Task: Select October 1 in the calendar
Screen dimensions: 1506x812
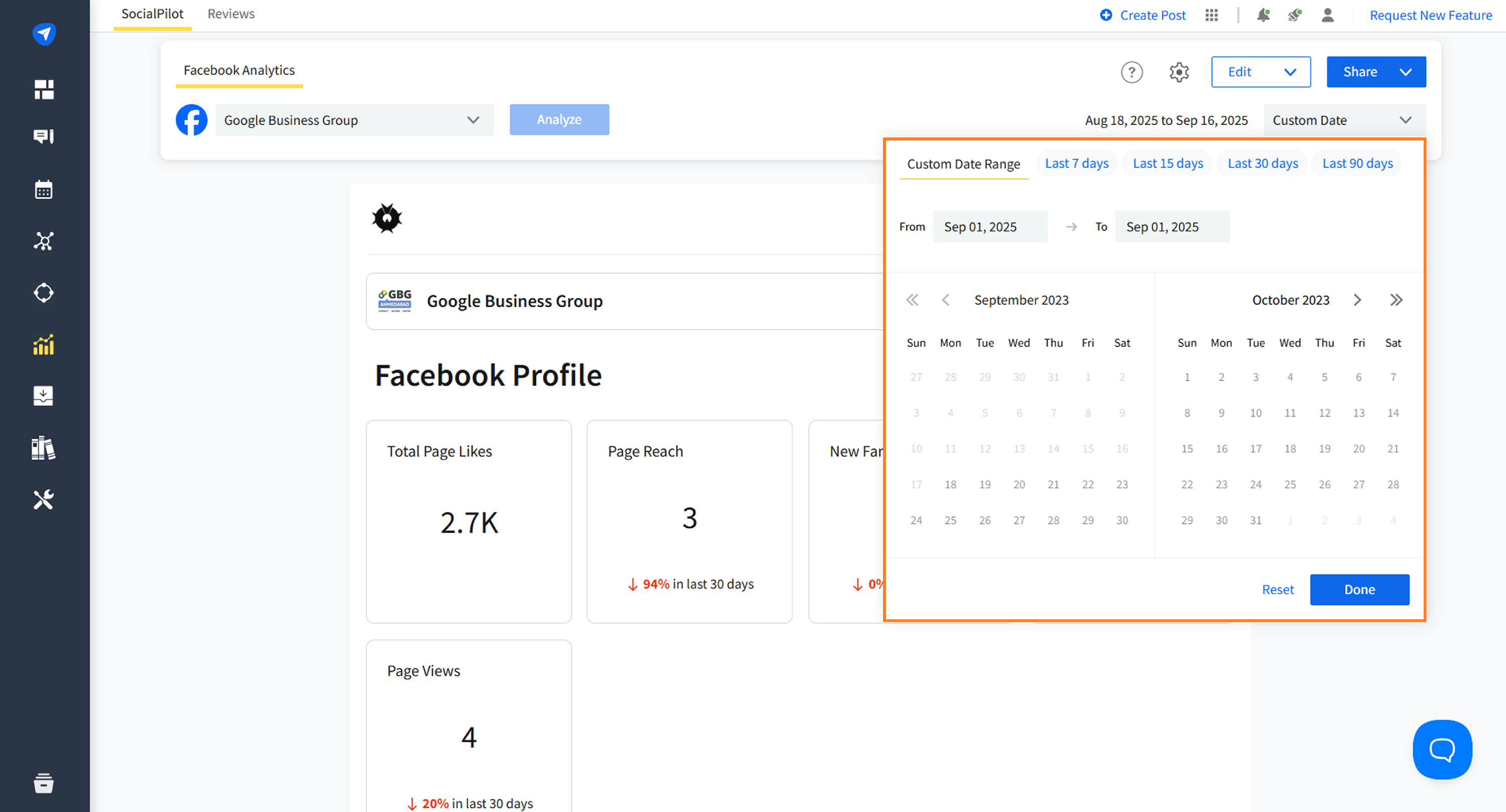Action: coord(1187,377)
